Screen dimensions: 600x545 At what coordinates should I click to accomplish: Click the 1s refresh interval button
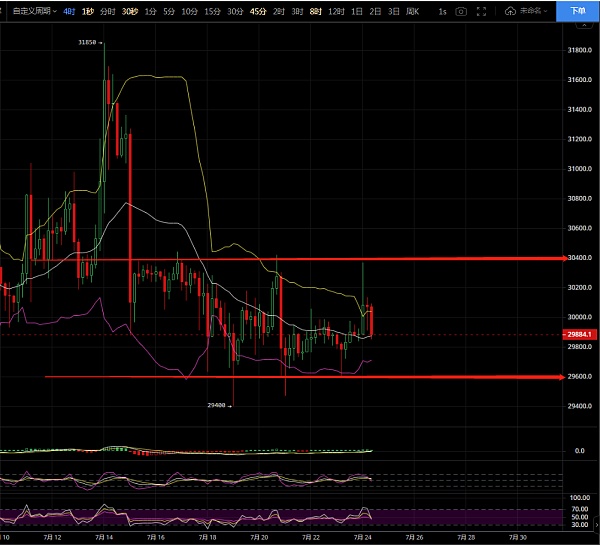pos(442,10)
